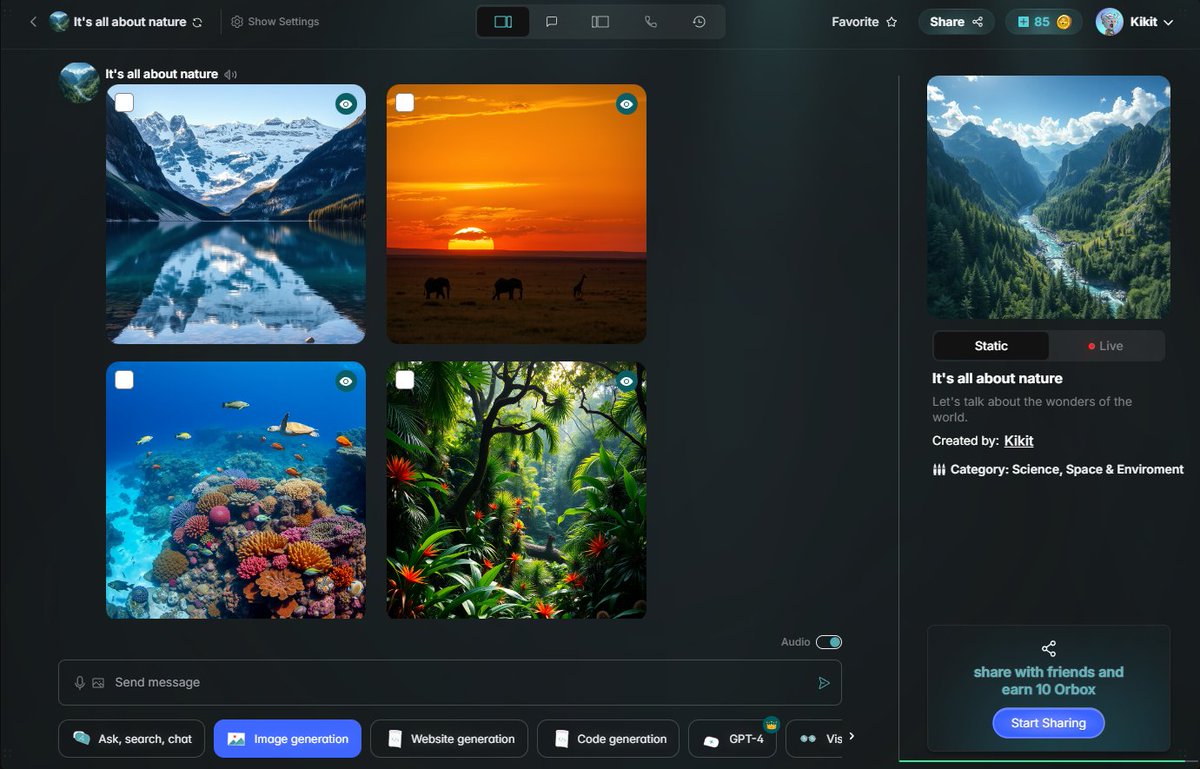Mark chat as Favorite with star
This screenshot has height=769, width=1200.
(864, 21)
